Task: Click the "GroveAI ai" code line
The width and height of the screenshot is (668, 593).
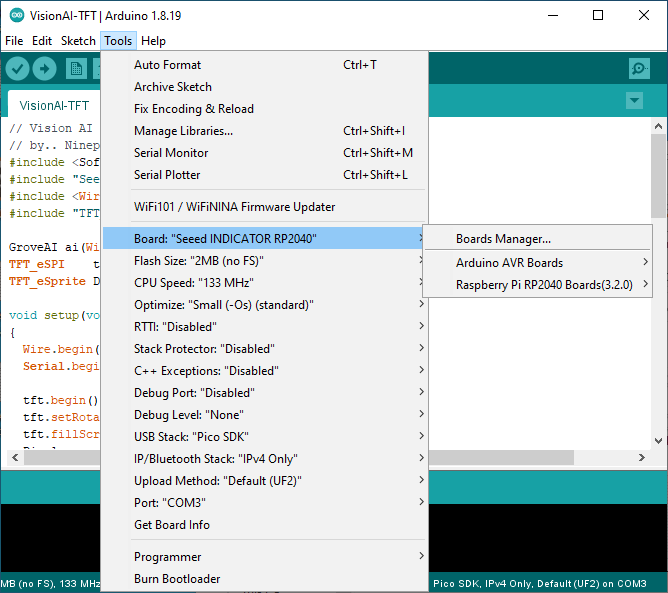Action: pyautogui.click(x=54, y=247)
